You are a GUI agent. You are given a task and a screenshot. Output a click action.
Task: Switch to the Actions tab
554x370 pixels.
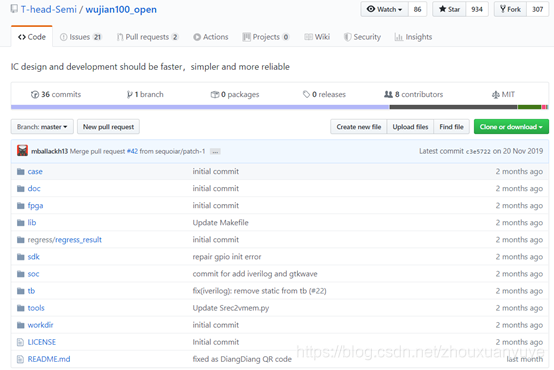[211, 37]
